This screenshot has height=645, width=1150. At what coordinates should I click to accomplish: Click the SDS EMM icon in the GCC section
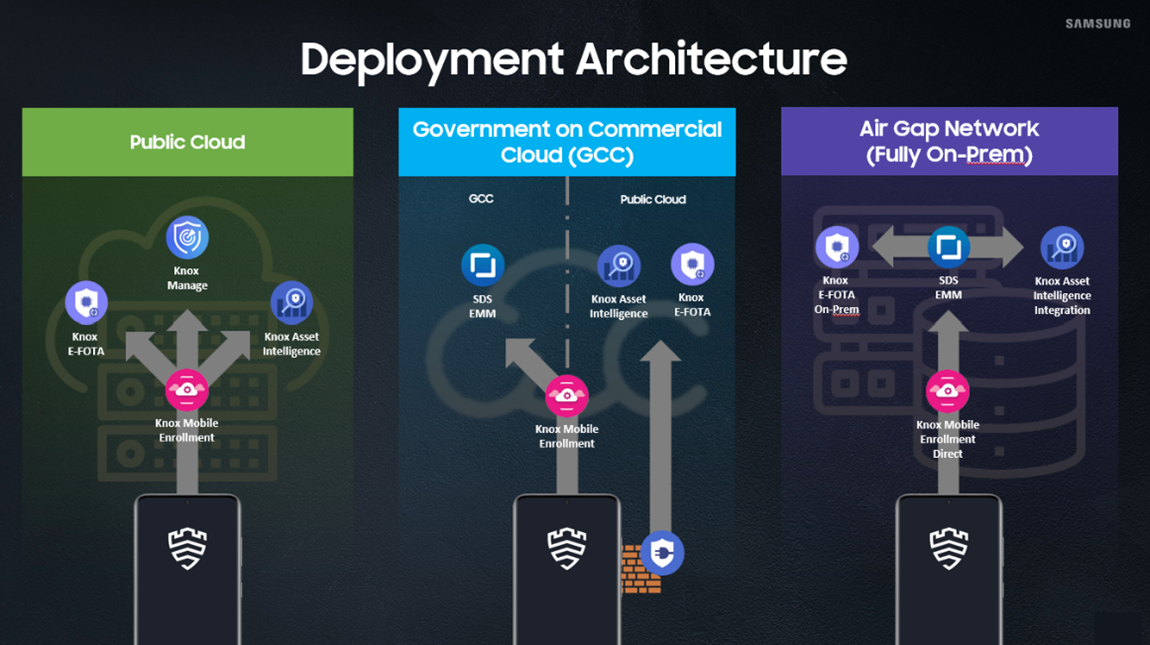483,265
